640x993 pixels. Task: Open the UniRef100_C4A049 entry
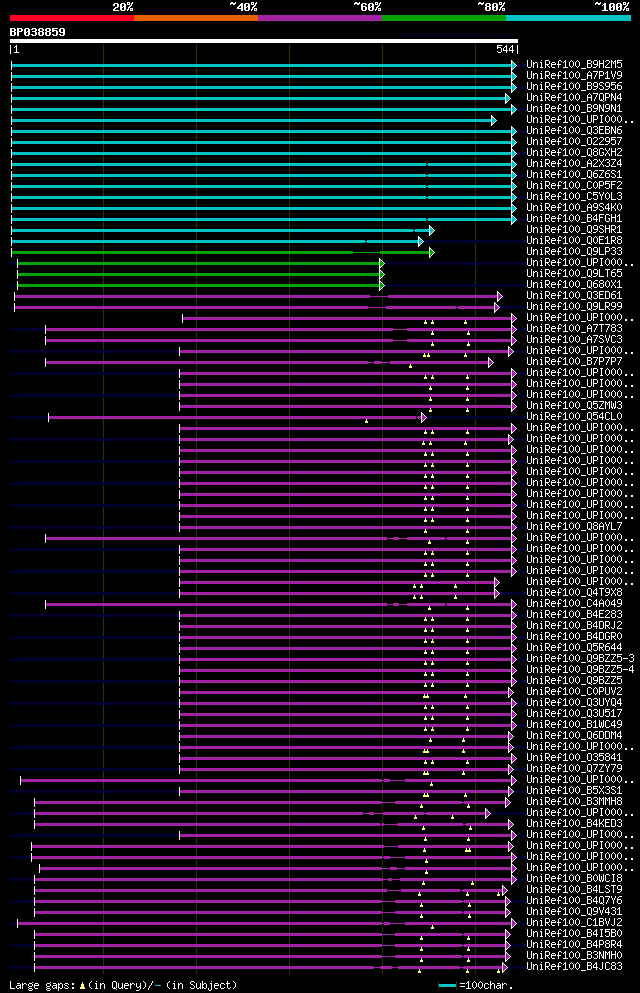pos(574,604)
